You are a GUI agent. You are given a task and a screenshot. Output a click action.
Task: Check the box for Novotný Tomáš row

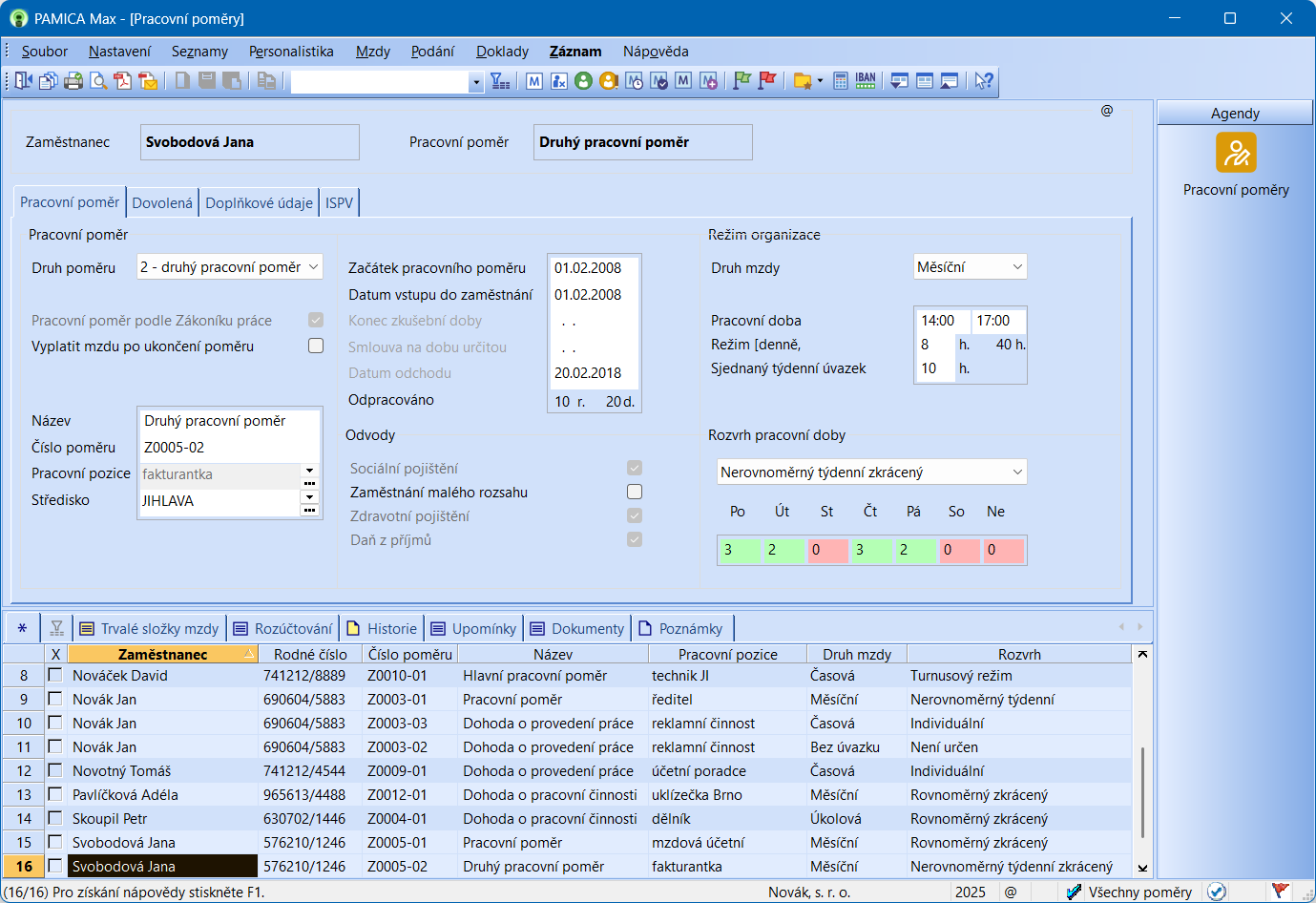(55, 770)
